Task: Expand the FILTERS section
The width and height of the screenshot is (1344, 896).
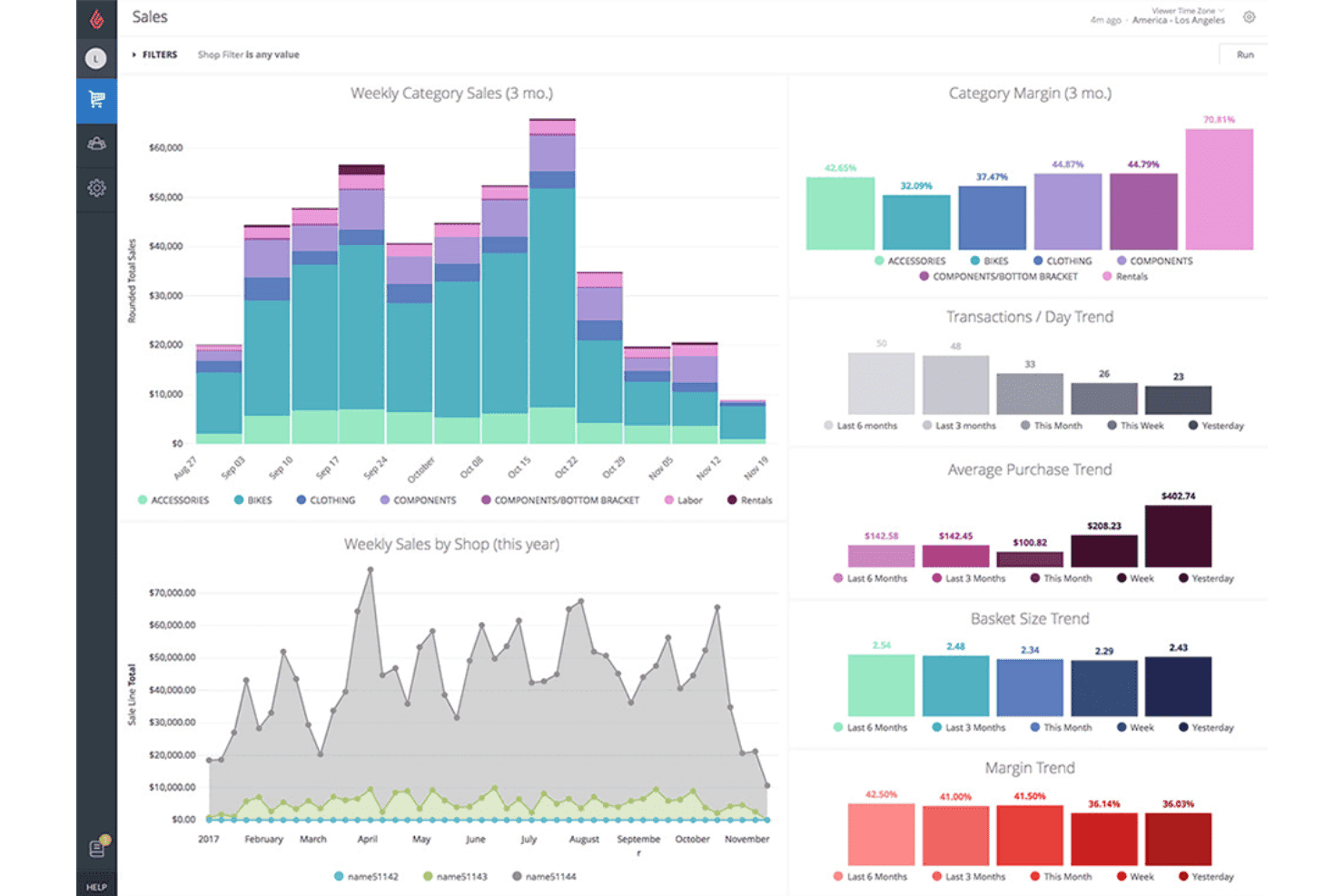Action: coord(154,54)
